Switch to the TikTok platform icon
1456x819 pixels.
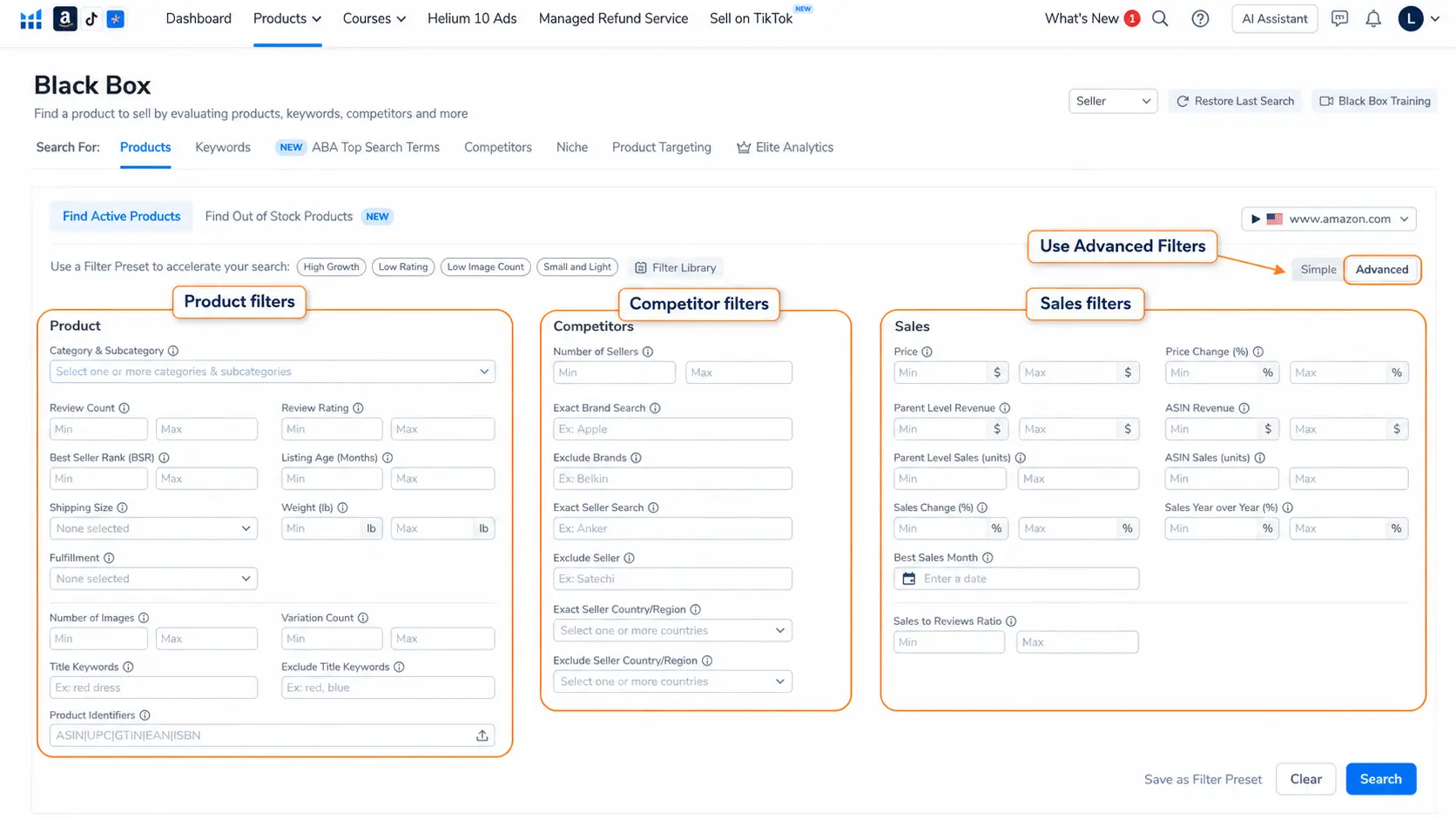(x=91, y=18)
